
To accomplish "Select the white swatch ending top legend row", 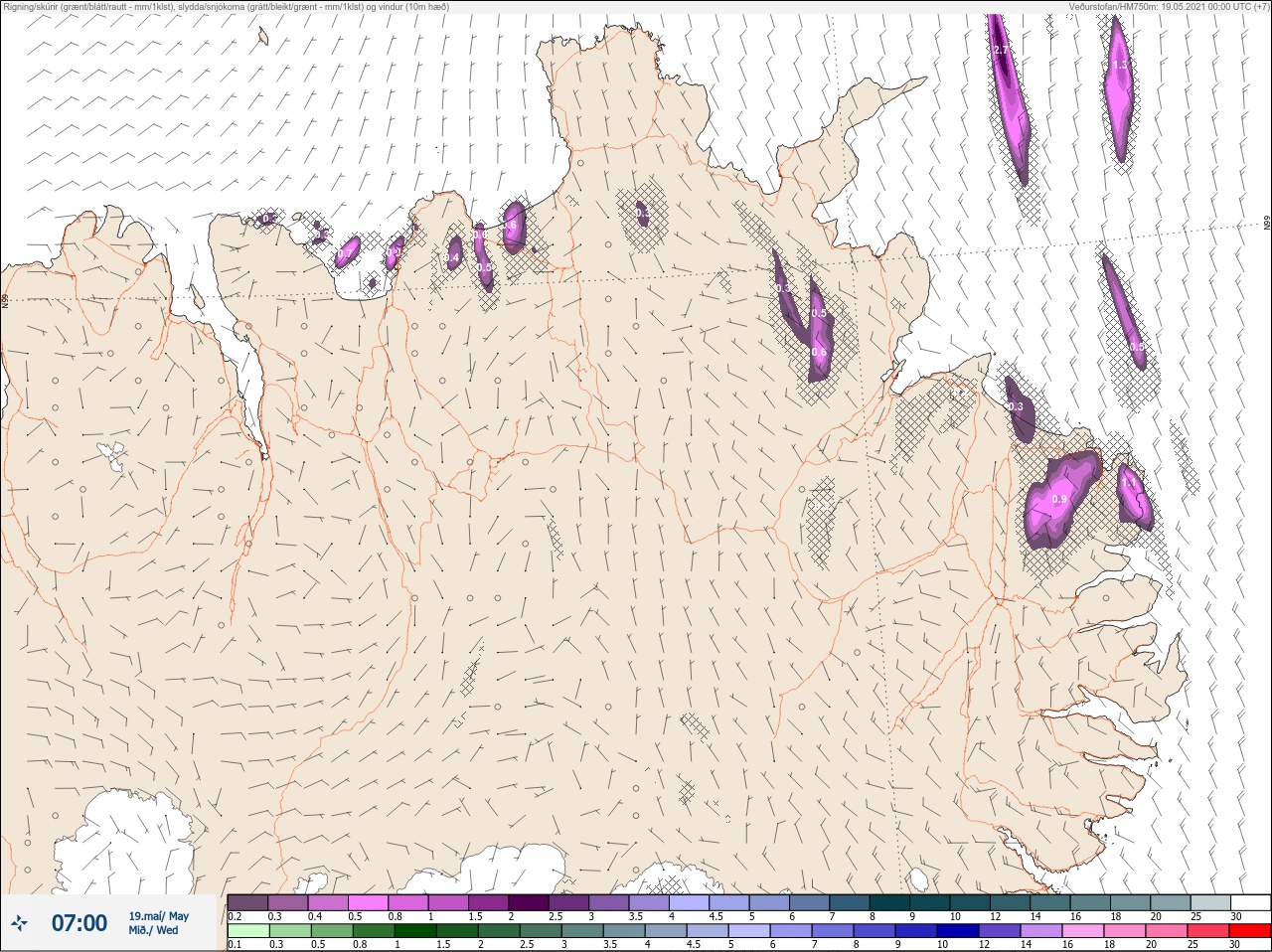I will coord(1250,902).
